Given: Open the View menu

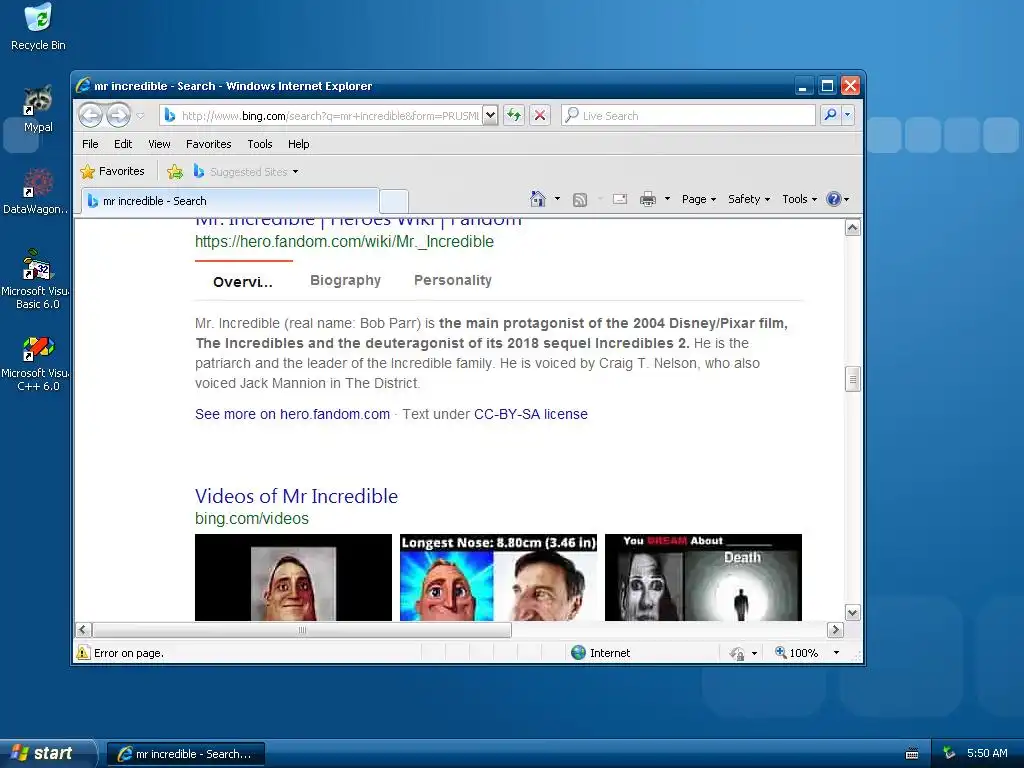Looking at the screenshot, I should coord(159,144).
